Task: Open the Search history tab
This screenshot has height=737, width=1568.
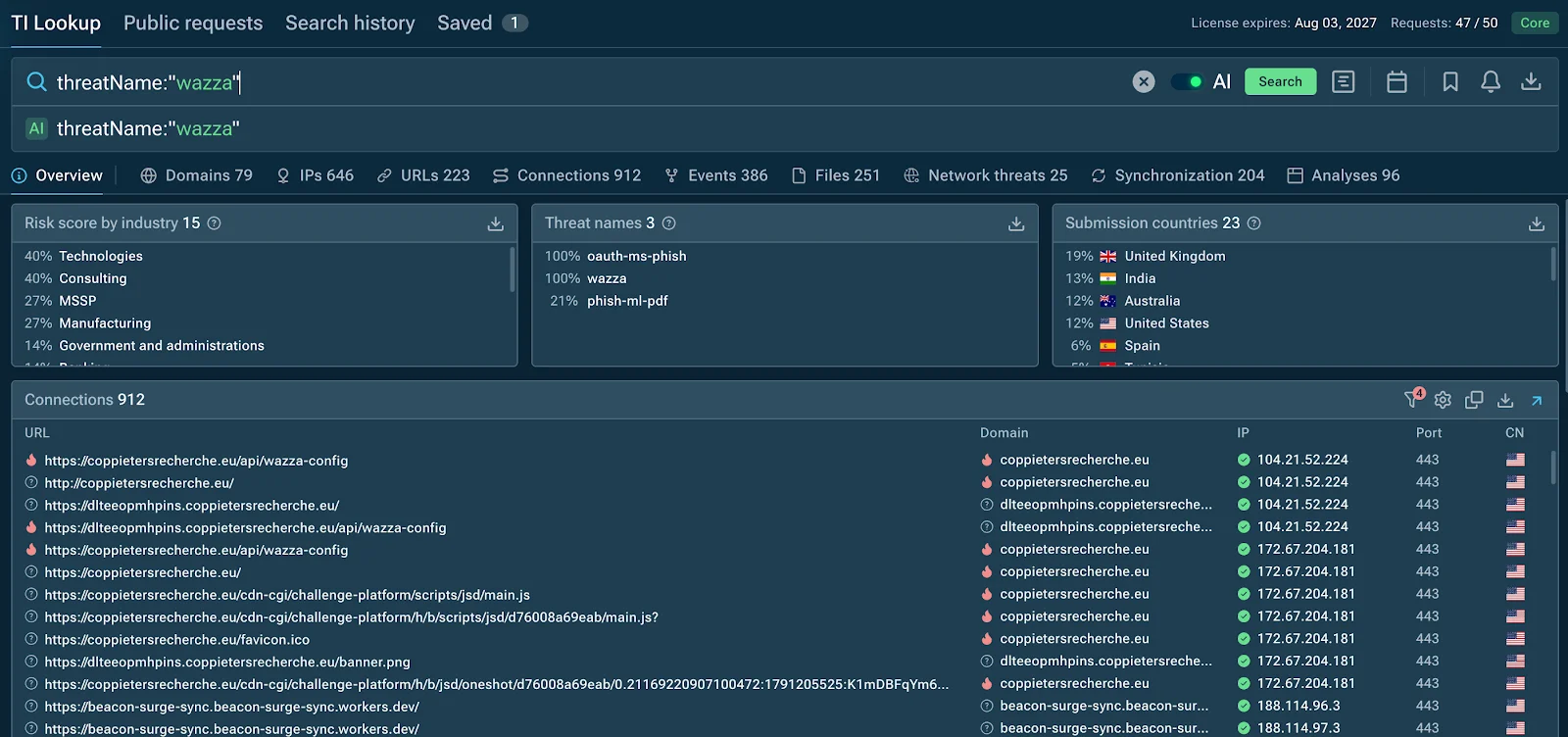Action: [x=350, y=23]
